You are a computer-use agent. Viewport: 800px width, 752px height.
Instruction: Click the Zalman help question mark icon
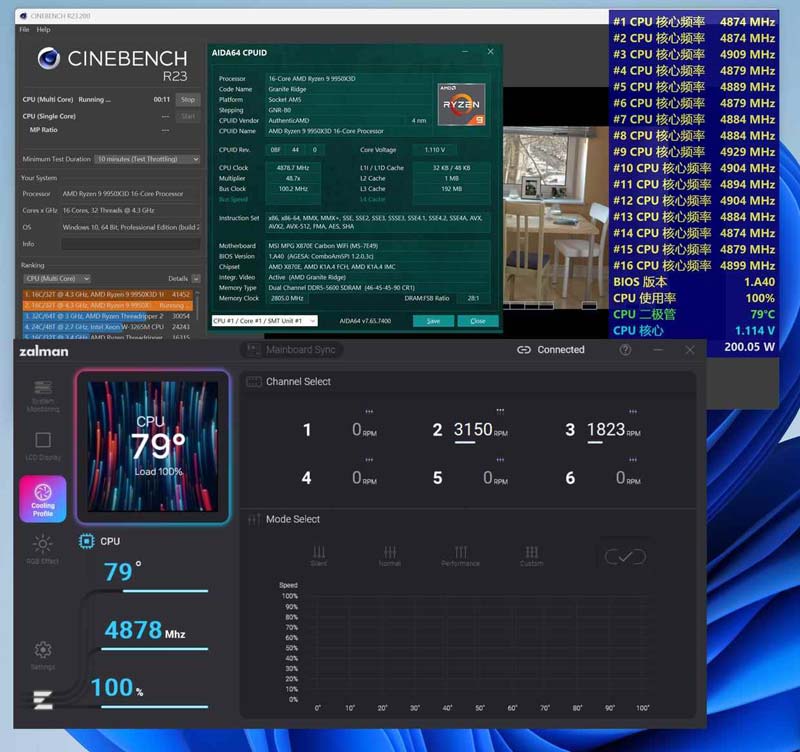coord(625,350)
